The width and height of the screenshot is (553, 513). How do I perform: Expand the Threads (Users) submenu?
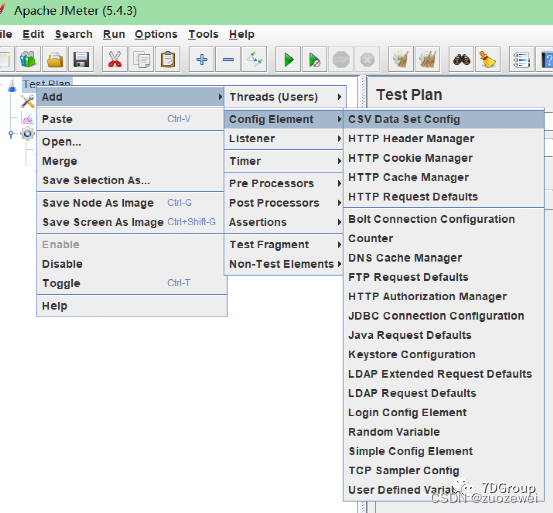(x=285, y=97)
